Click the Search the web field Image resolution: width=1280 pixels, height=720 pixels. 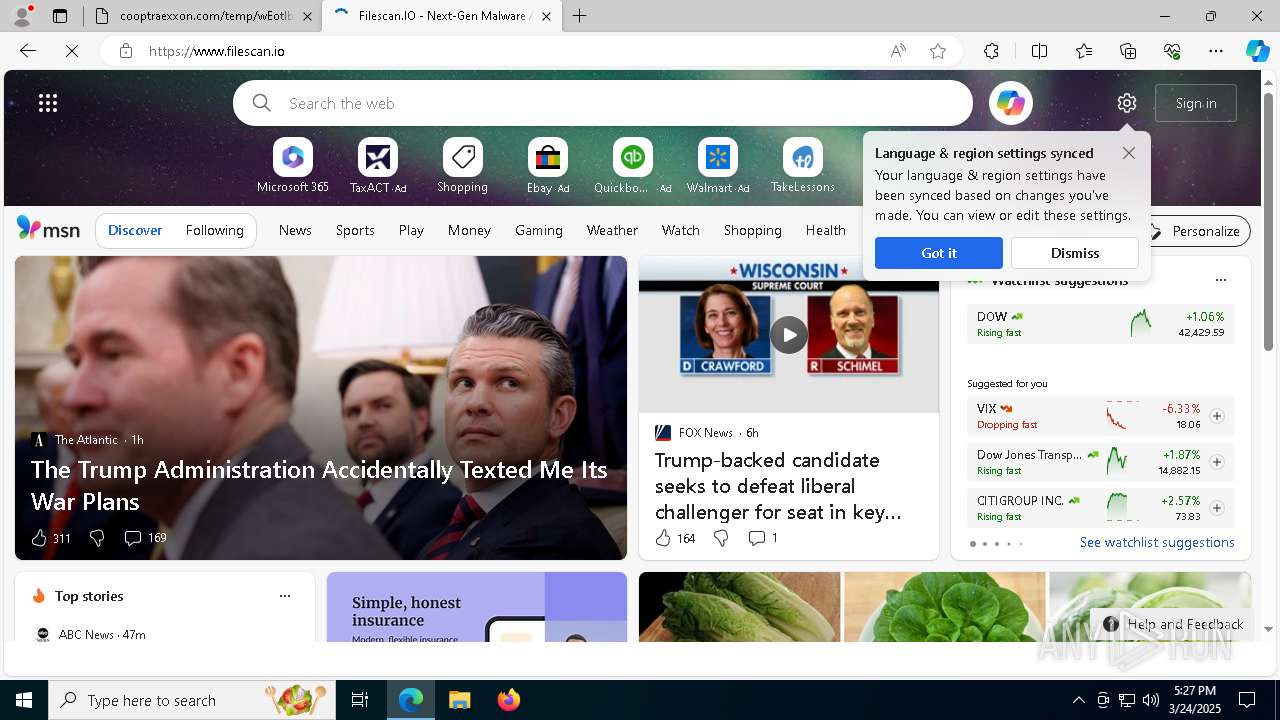pyautogui.click(x=602, y=103)
